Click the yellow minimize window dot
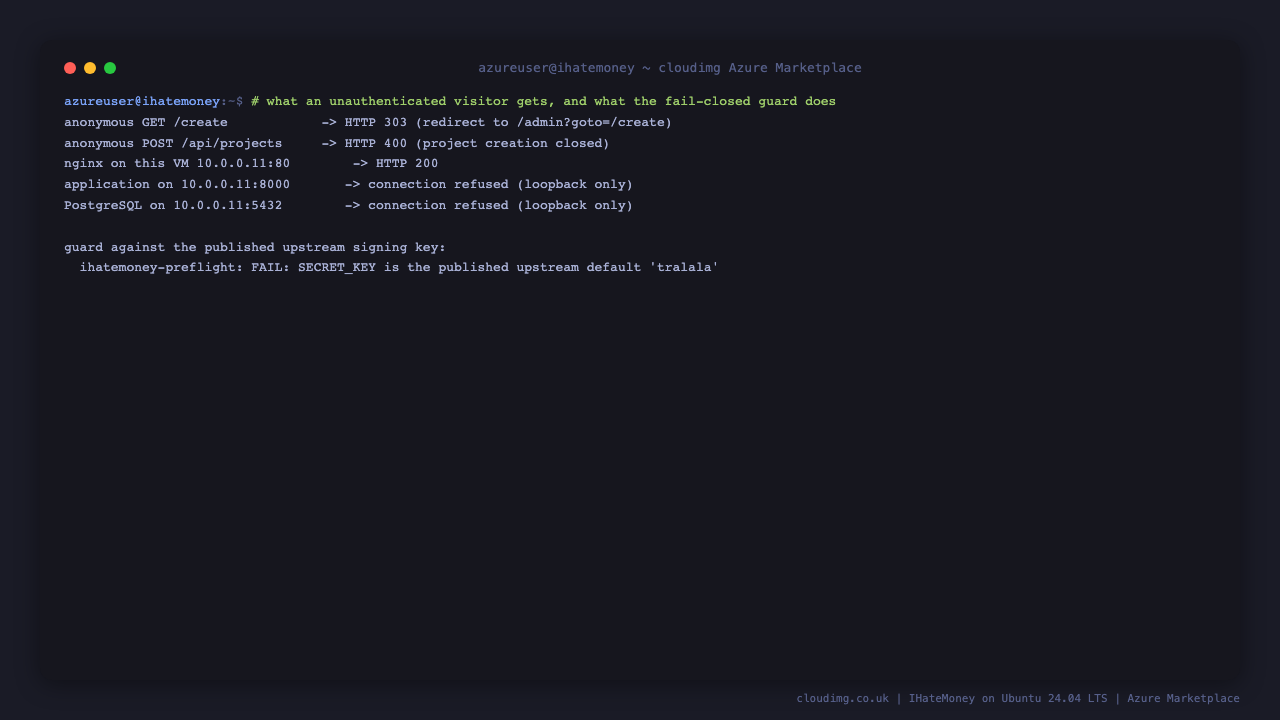Image resolution: width=1280 pixels, height=720 pixels. (x=90, y=68)
